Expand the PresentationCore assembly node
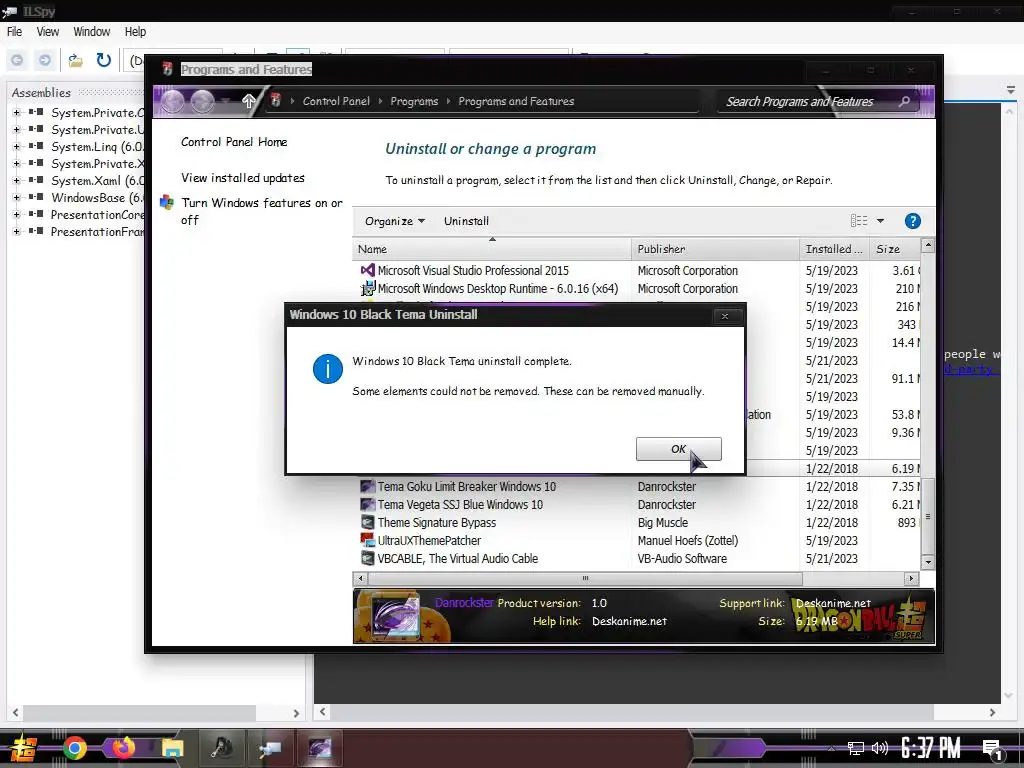The width and height of the screenshot is (1024, 768). click(x=16, y=214)
